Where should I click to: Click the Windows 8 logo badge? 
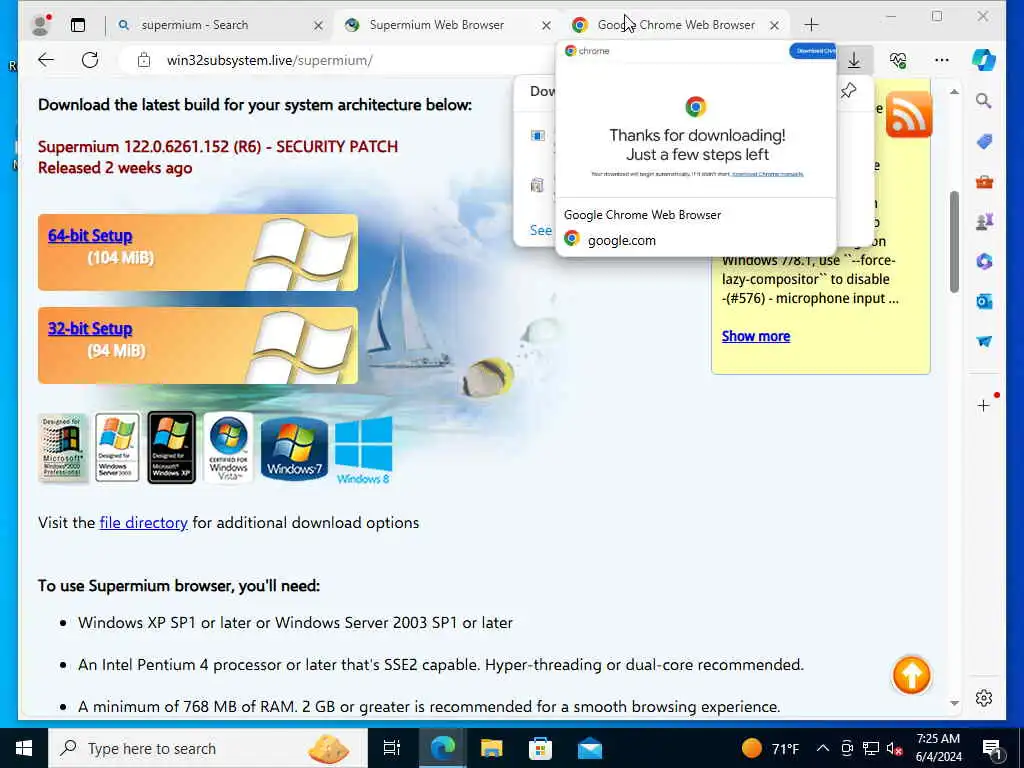click(x=364, y=450)
